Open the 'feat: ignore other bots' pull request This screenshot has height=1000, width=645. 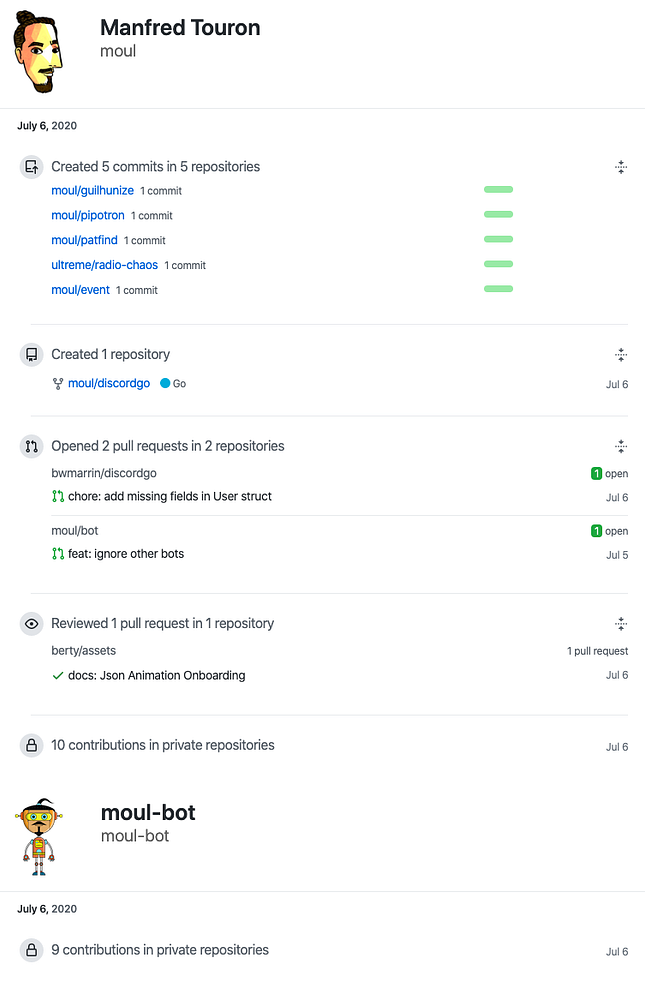[125, 553]
